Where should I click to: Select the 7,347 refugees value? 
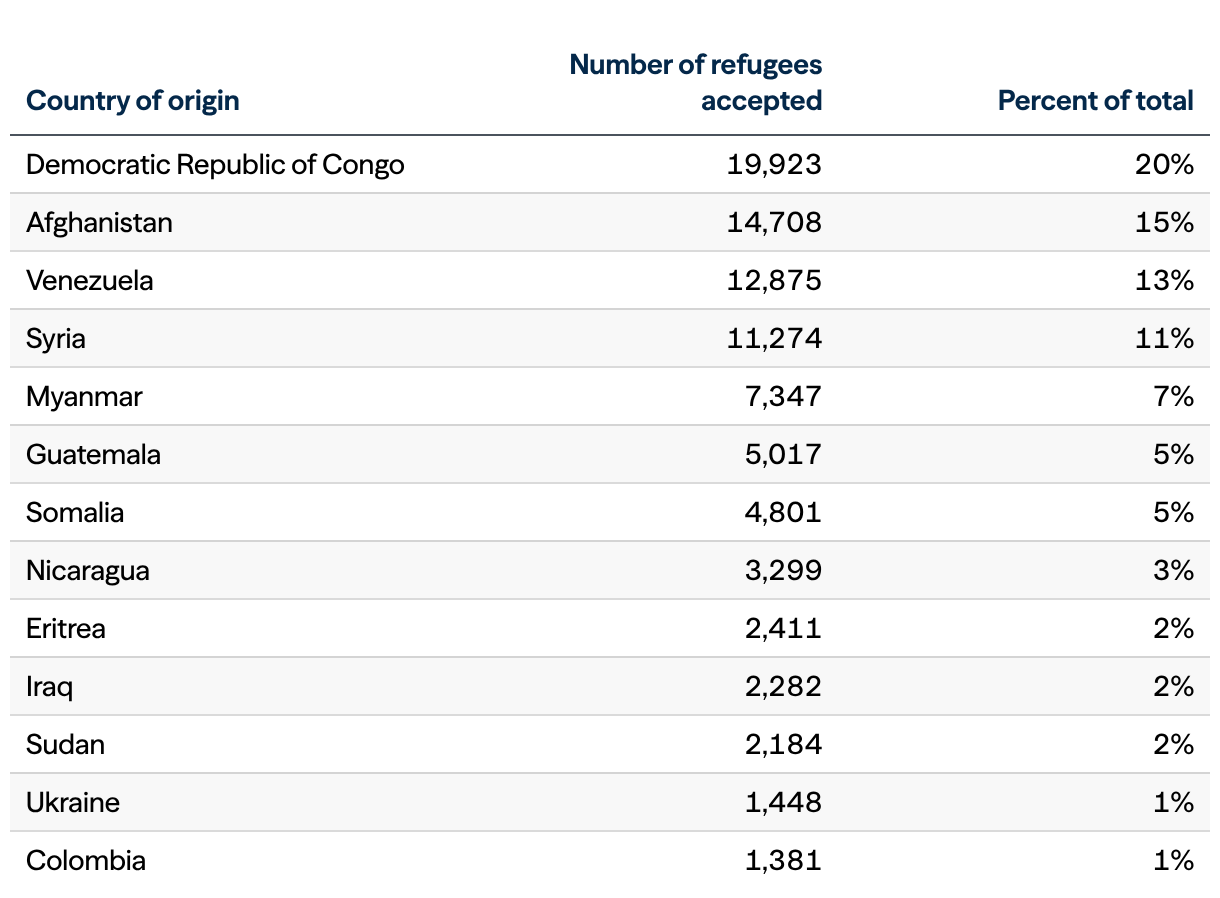coord(783,396)
